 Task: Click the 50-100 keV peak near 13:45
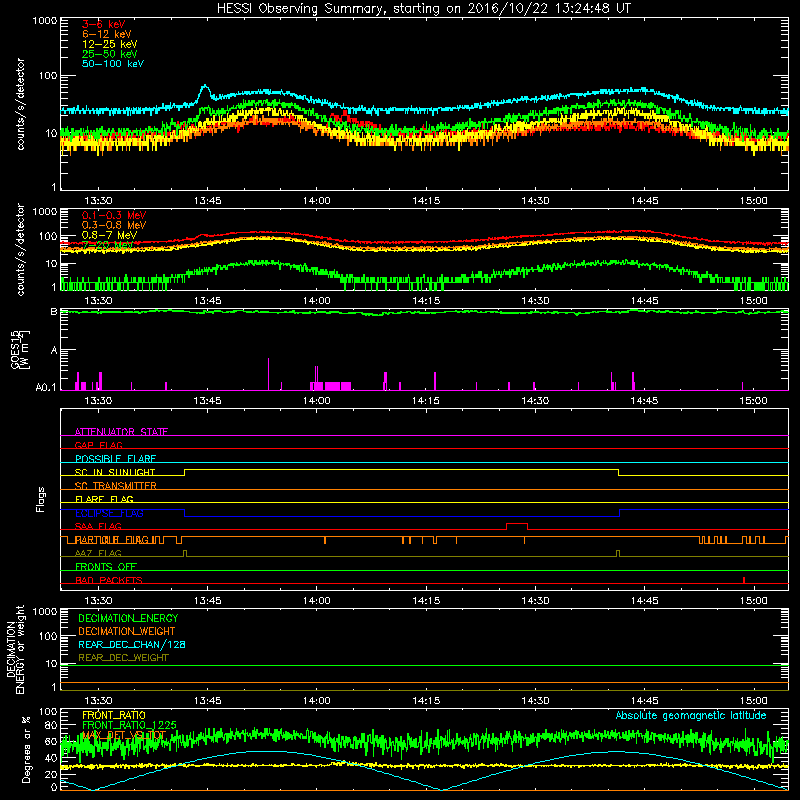[x=205, y=88]
